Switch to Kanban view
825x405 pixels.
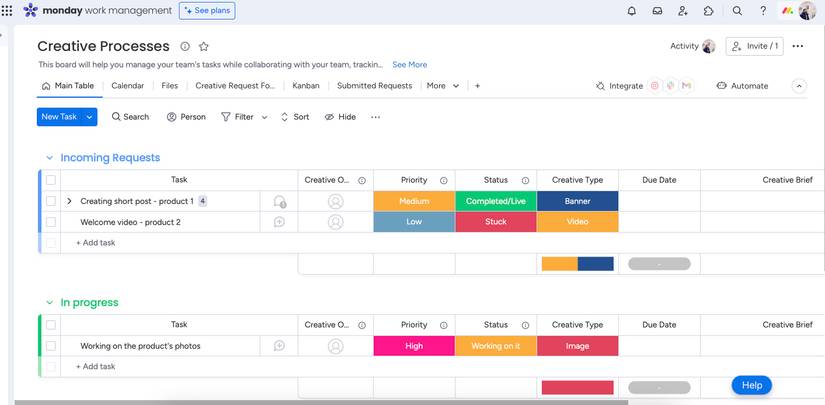pyautogui.click(x=306, y=86)
